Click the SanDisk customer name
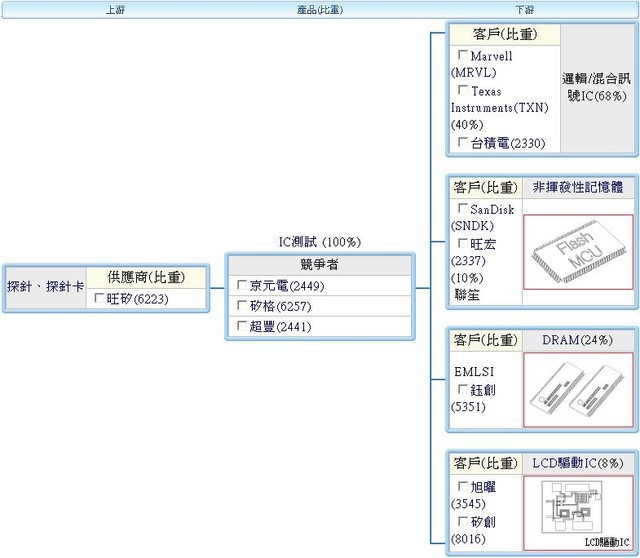 click(492, 210)
